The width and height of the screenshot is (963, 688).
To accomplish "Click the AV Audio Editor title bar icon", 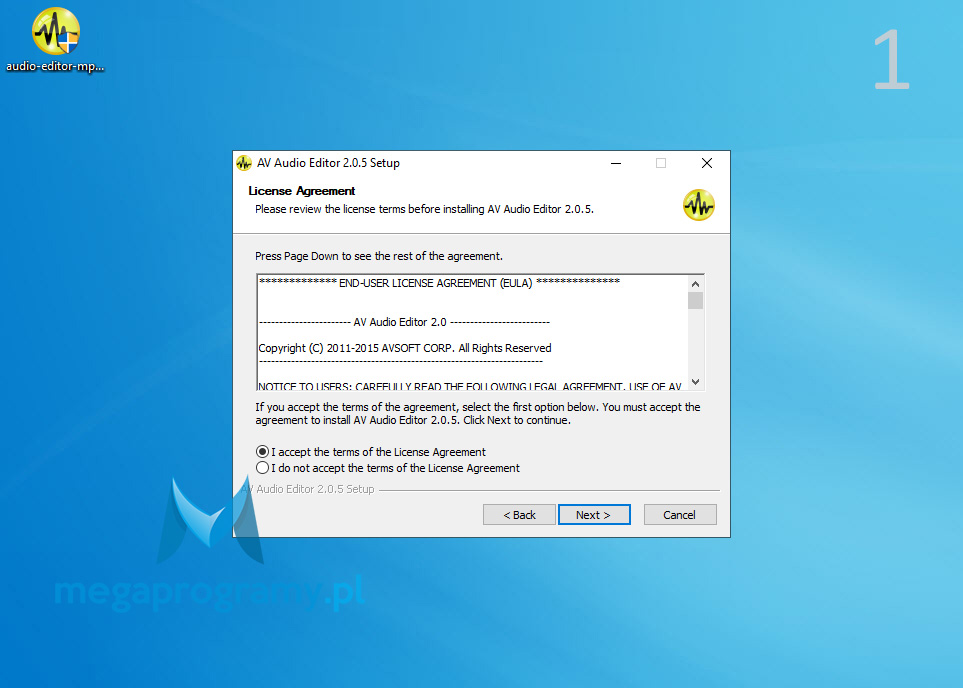I will pos(244,163).
